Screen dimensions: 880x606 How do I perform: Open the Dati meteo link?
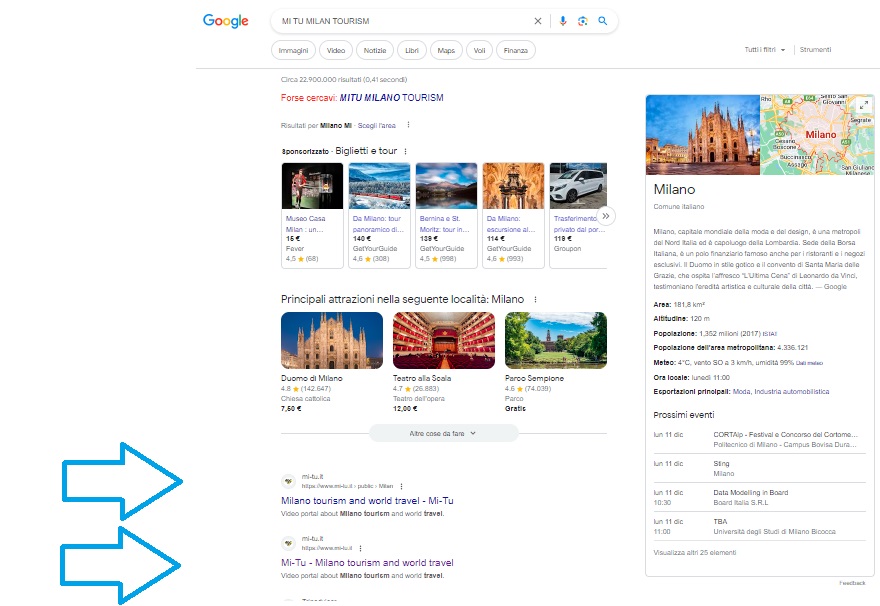coord(809,363)
